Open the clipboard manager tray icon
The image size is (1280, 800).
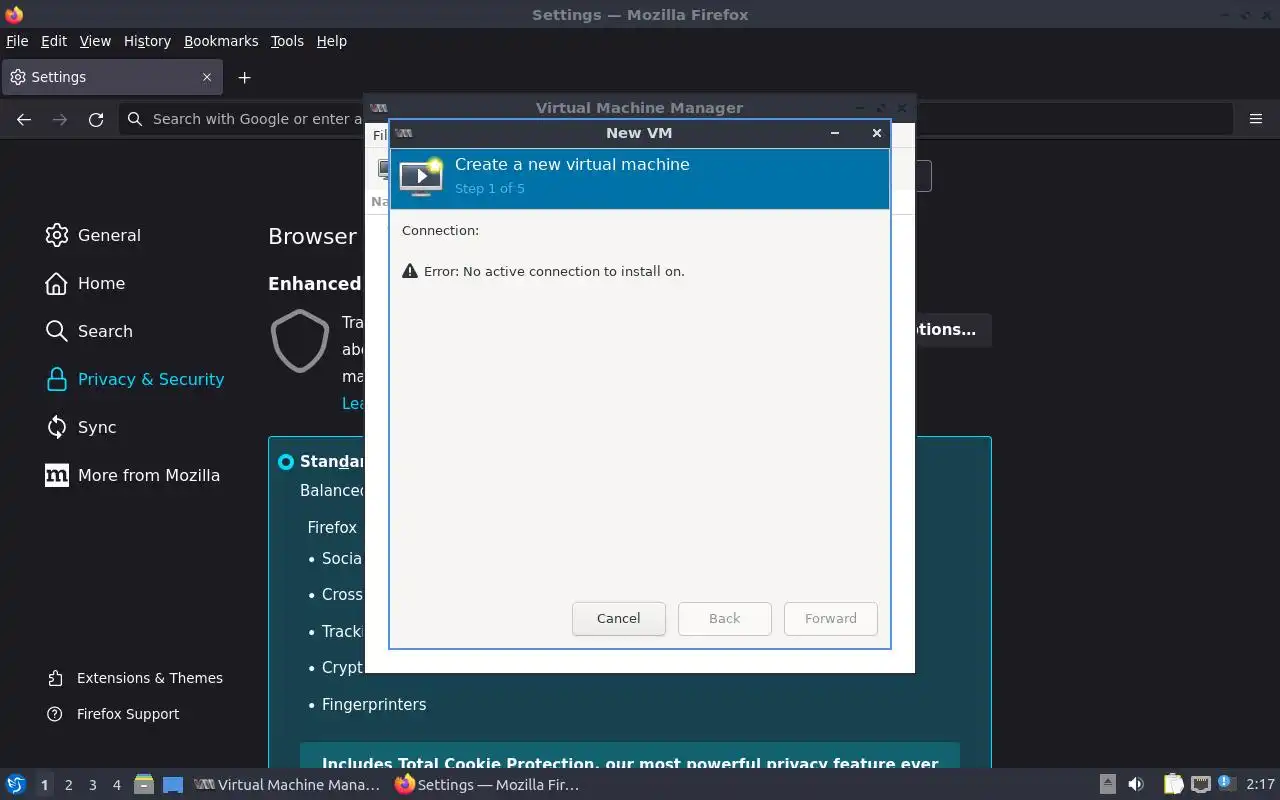coord(1173,785)
